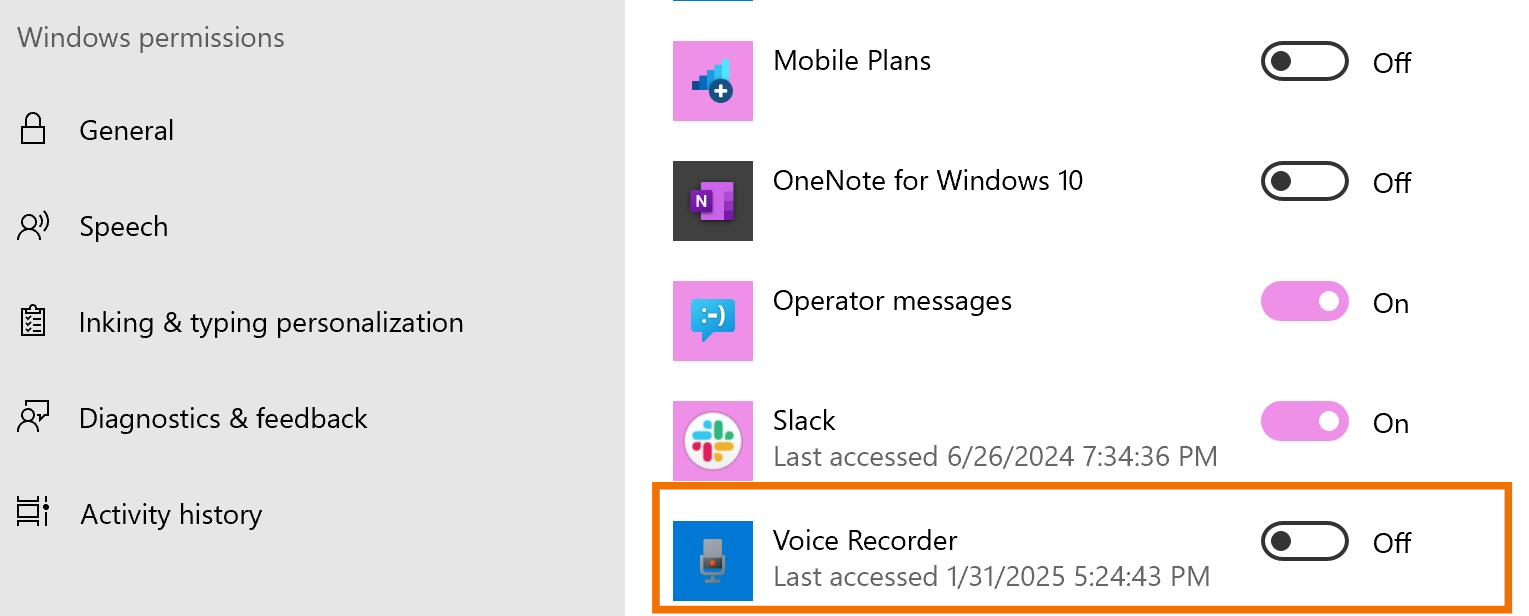1529x616 pixels.
Task: Click the Speech sidebar icon
Action: (33, 226)
